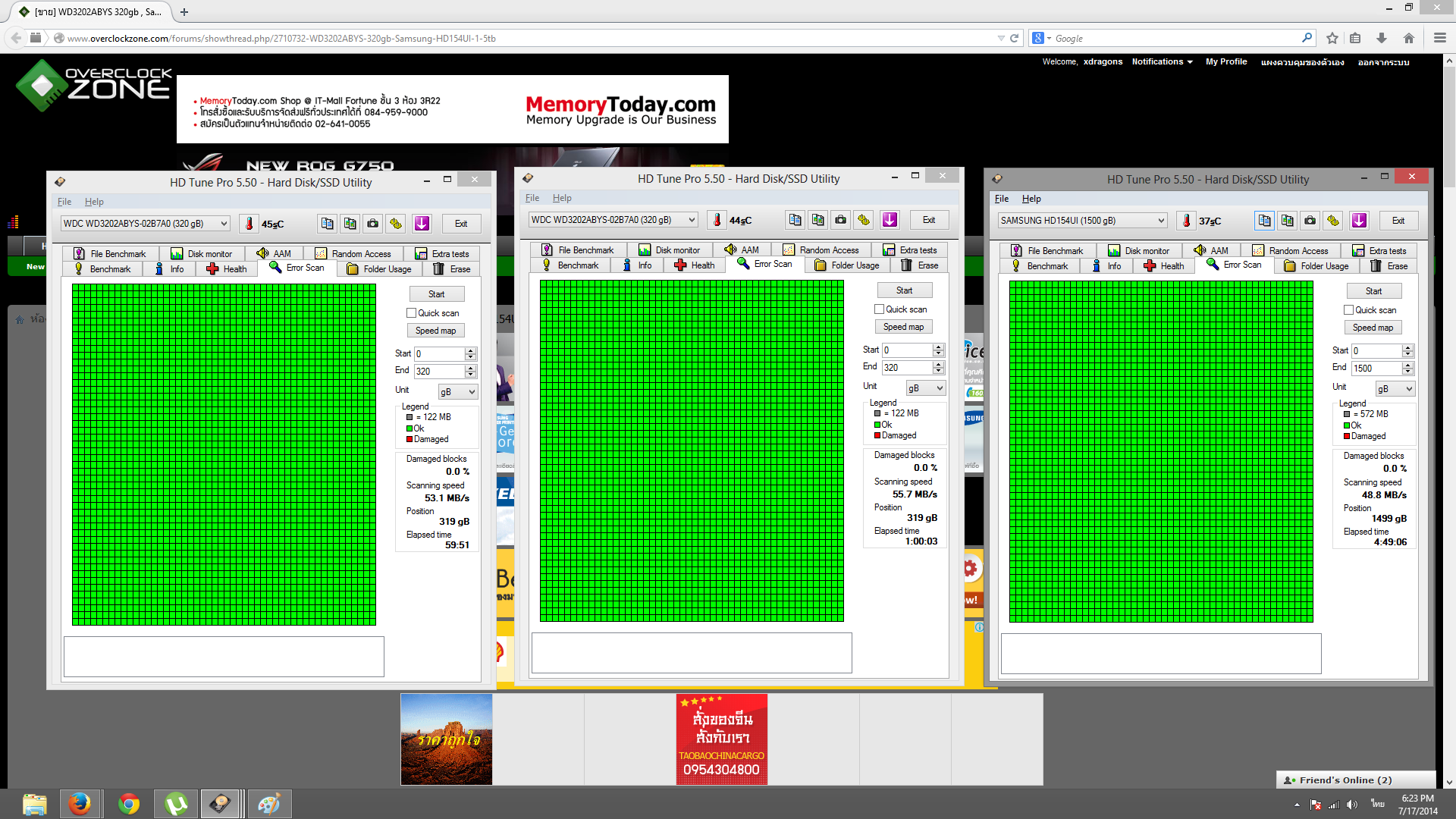
Task: Check Quick scan in the 45°C window
Action: click(412, 313)
